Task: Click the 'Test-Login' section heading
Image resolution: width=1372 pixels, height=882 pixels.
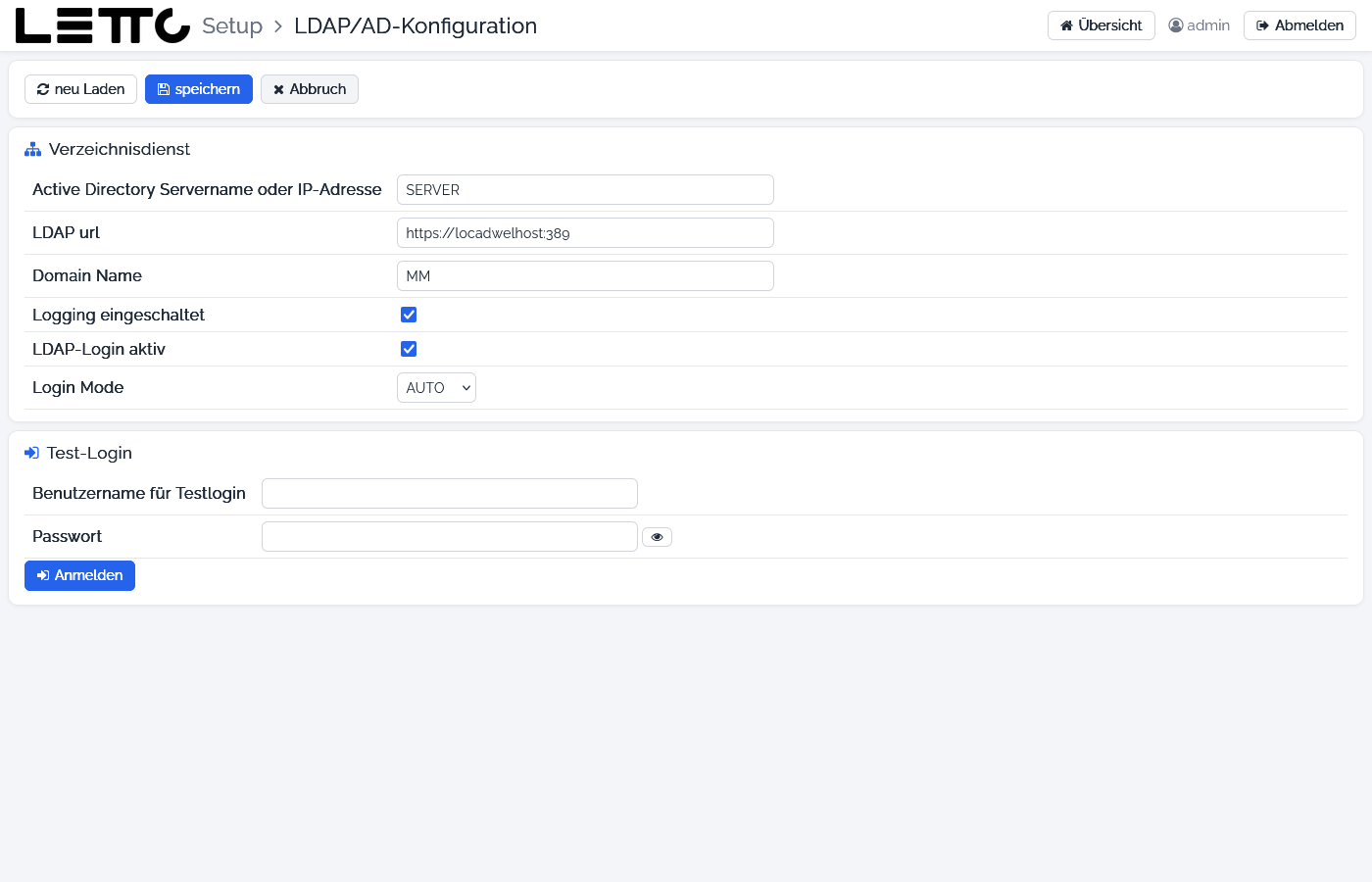Action: [89, 453]
